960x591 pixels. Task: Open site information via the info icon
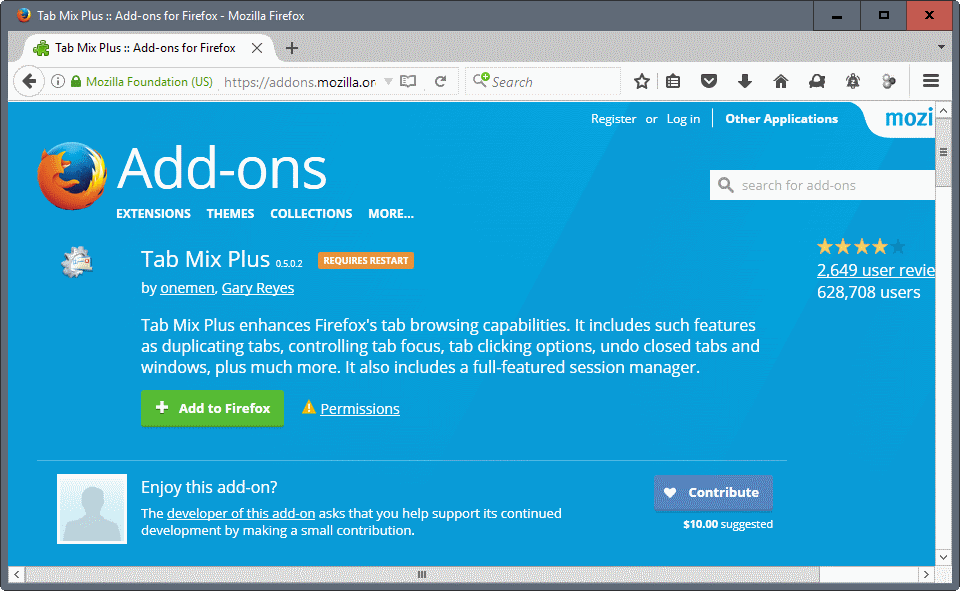58,81
